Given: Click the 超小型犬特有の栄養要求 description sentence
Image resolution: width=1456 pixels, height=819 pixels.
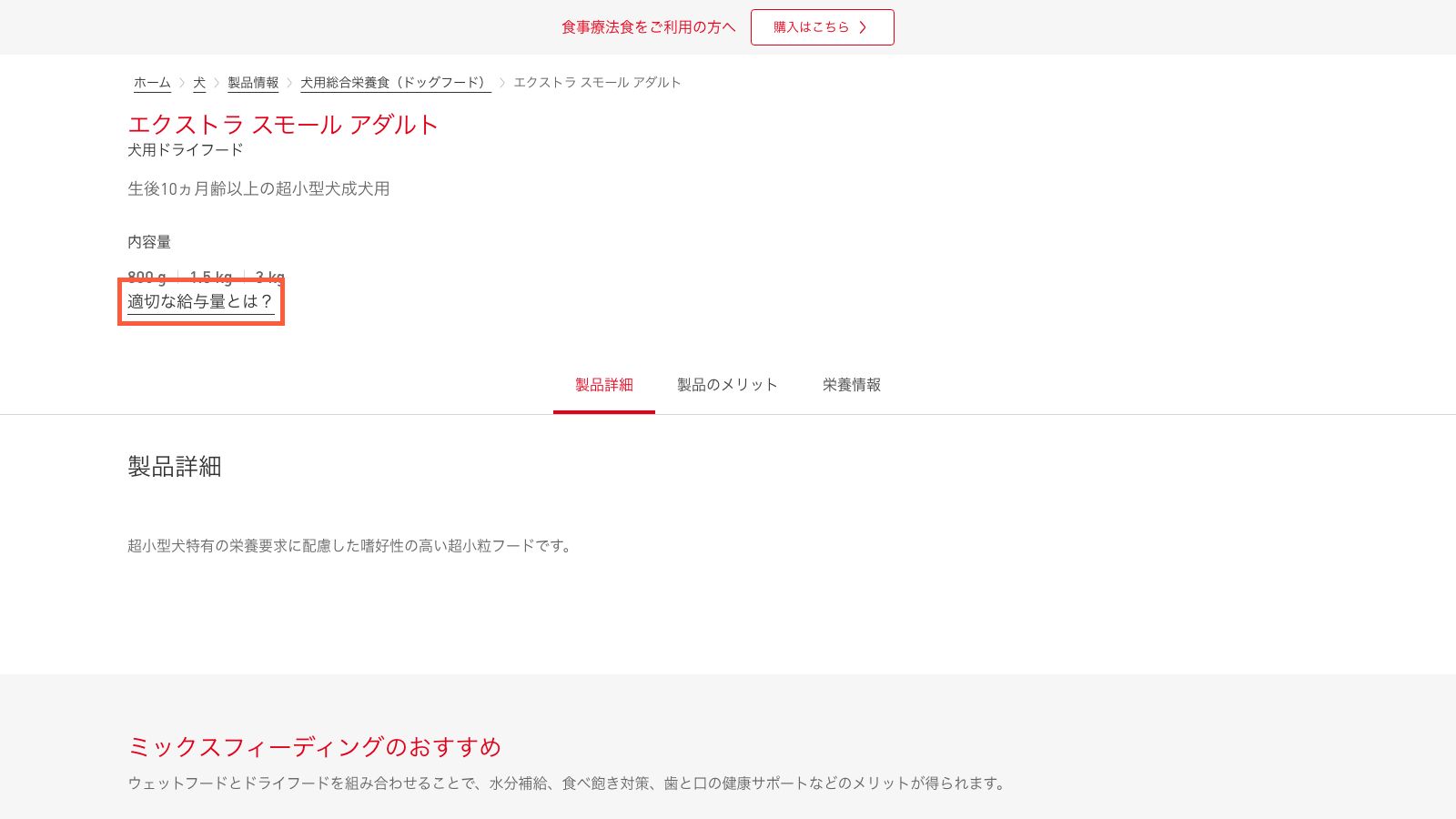Looking at the screenshot, I should [352, 546].
